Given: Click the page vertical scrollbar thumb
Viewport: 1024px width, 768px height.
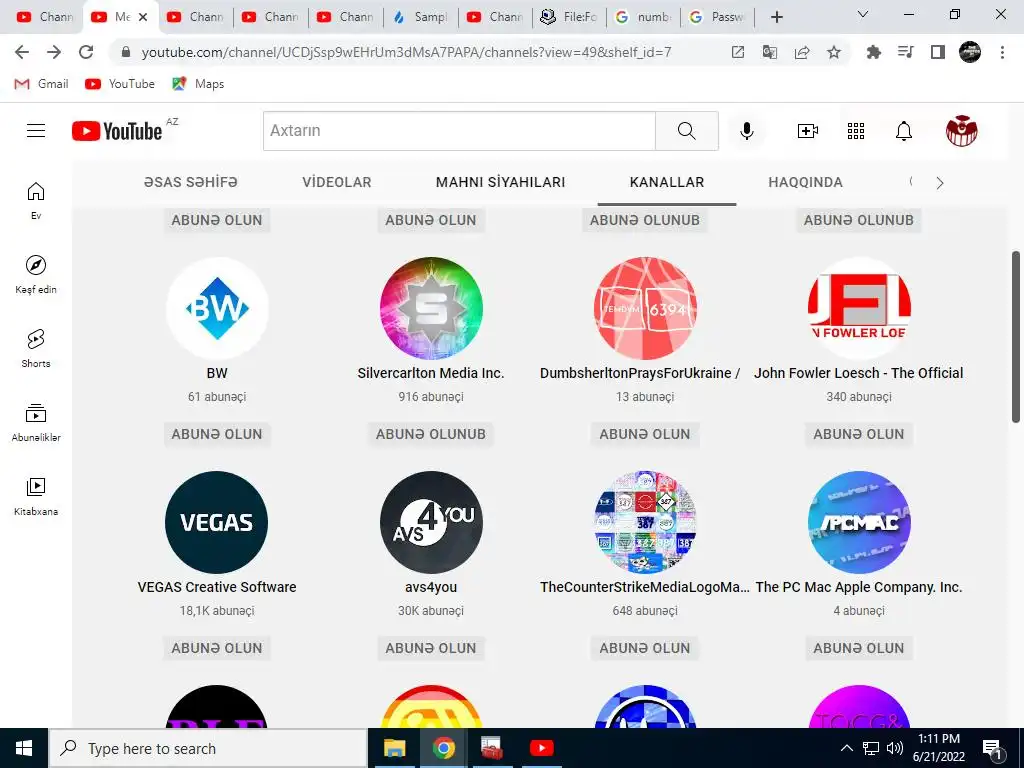Looking at the screenshot, I should [x=1016, y=336].
